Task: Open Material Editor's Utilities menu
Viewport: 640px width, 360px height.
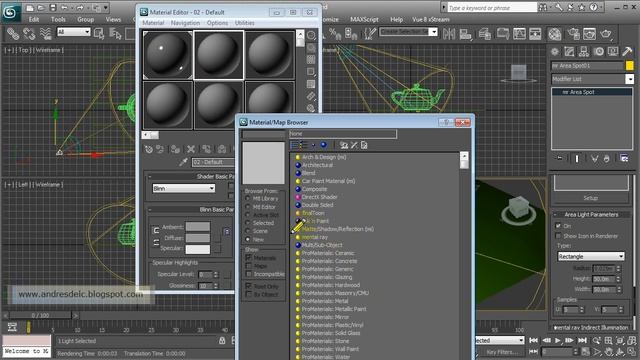Action: [244, 23]
